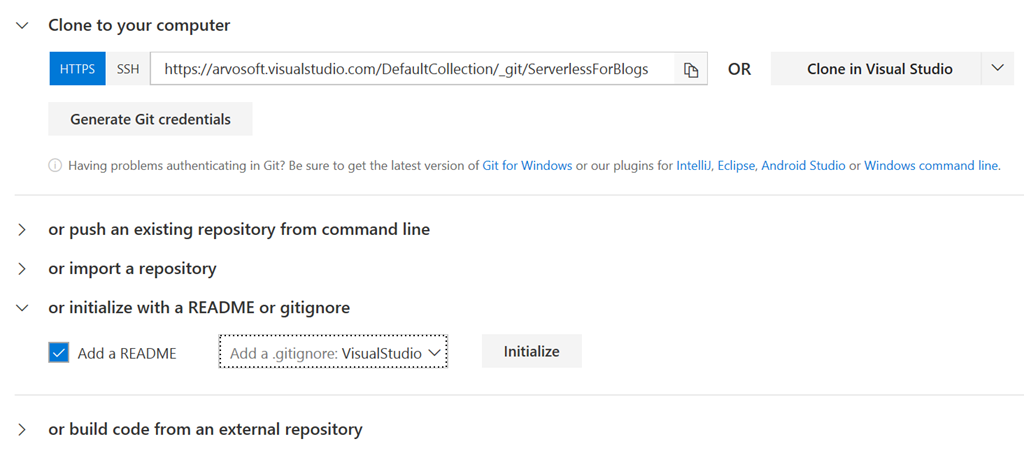Toggle the Add a README checkbox
The height and width of the screenshot is (453, 1024).
point(59,352)
